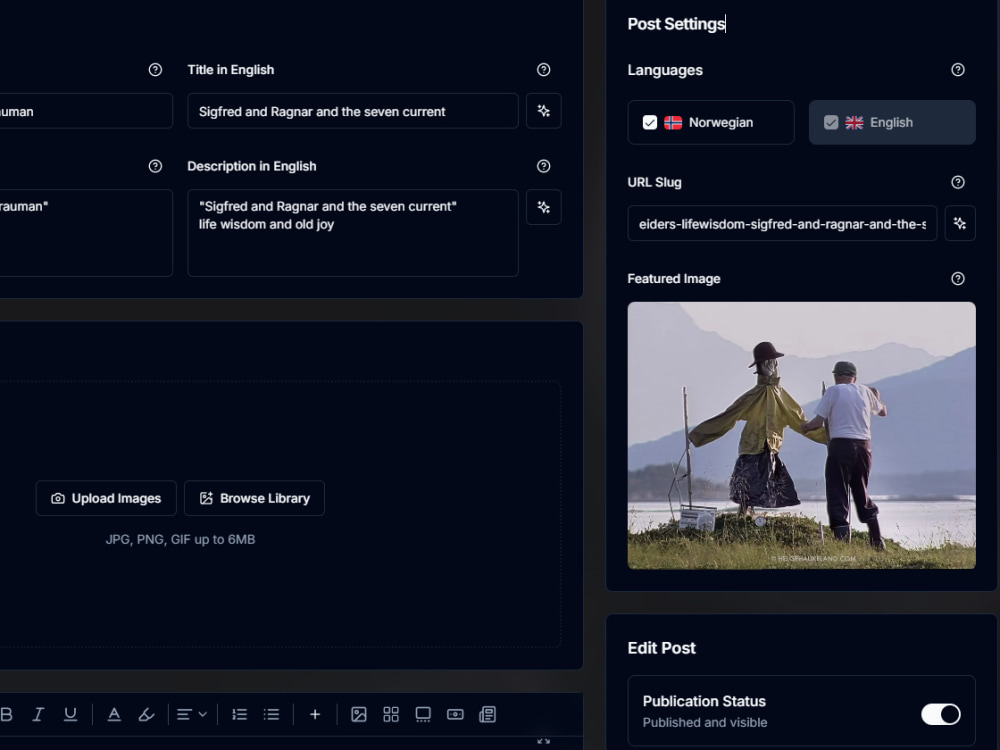Viewport: 1000px width, 750px height.
Task: Insert an image via toolbar icon
Action: pos(358,714)
